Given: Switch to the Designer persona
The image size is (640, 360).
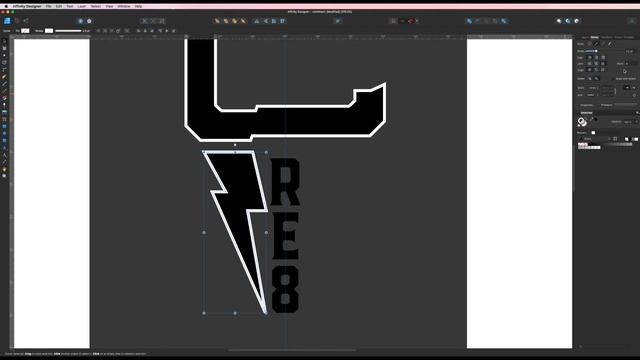Looking at the screenshot, I should click(7, 21).
